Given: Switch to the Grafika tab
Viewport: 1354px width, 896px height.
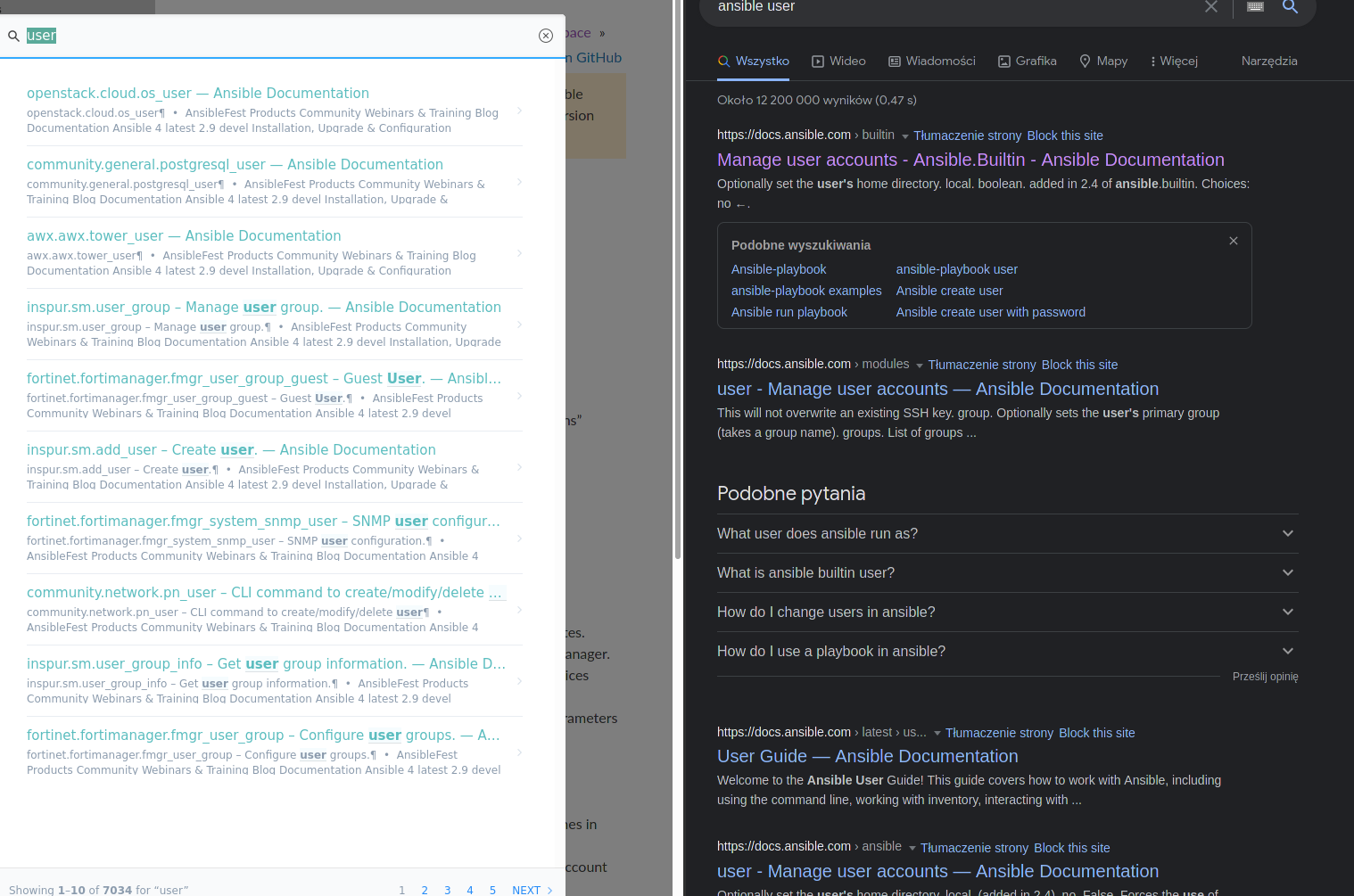Looking at the screenshot, I should 1027,62.
